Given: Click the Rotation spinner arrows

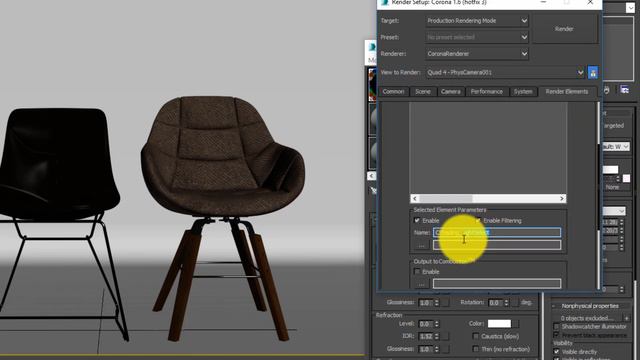Looking at the screenshot, I should click(507, 302).
